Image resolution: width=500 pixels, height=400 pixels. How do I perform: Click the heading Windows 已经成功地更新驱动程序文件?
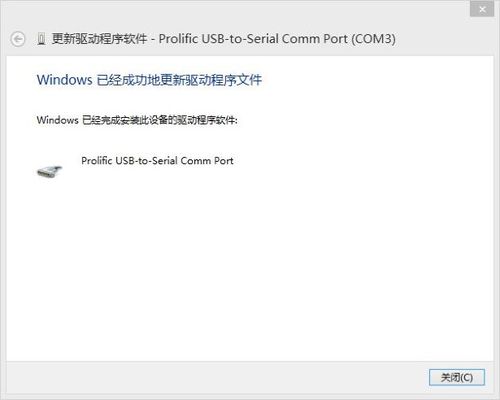149,80
